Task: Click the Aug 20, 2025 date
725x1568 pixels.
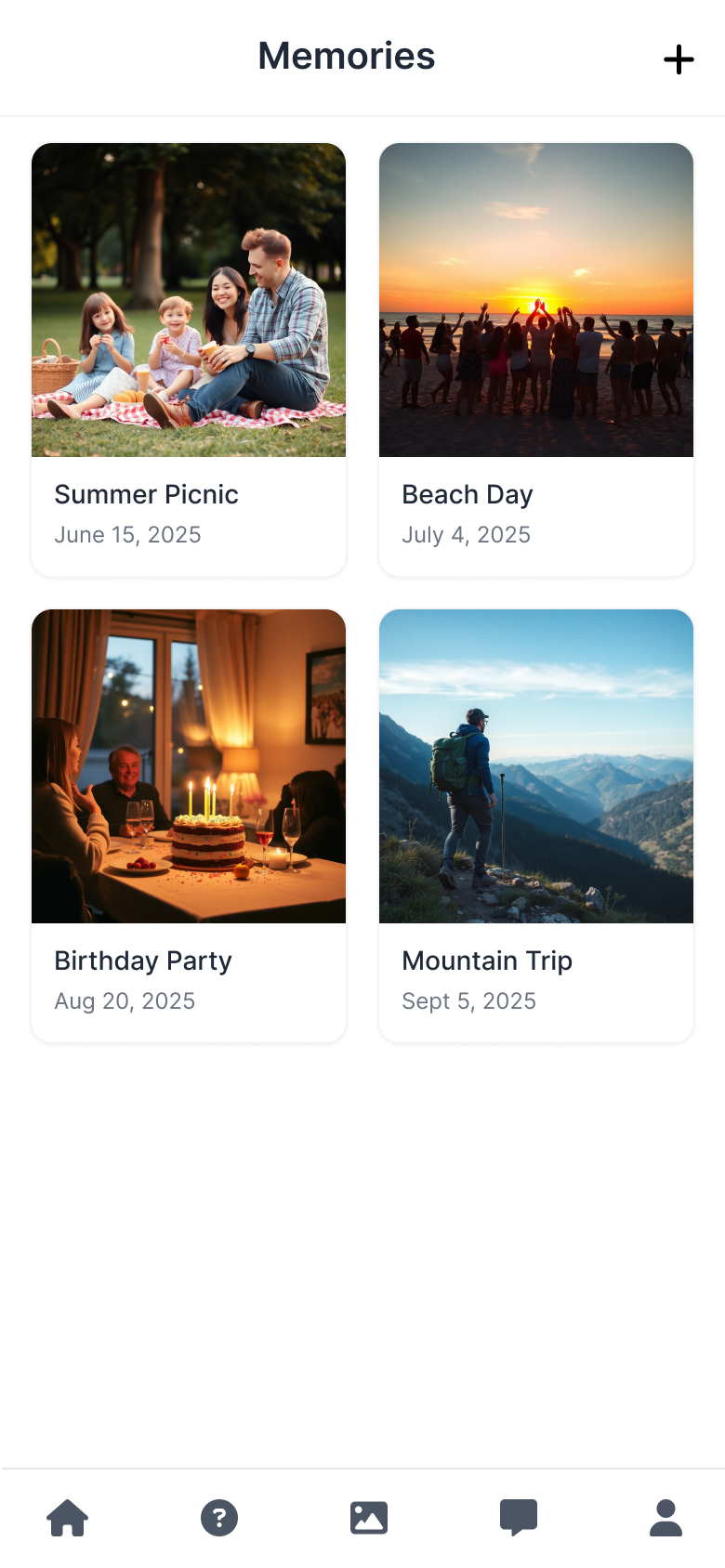Action: pyautogui.click(x=125, y=1001)
